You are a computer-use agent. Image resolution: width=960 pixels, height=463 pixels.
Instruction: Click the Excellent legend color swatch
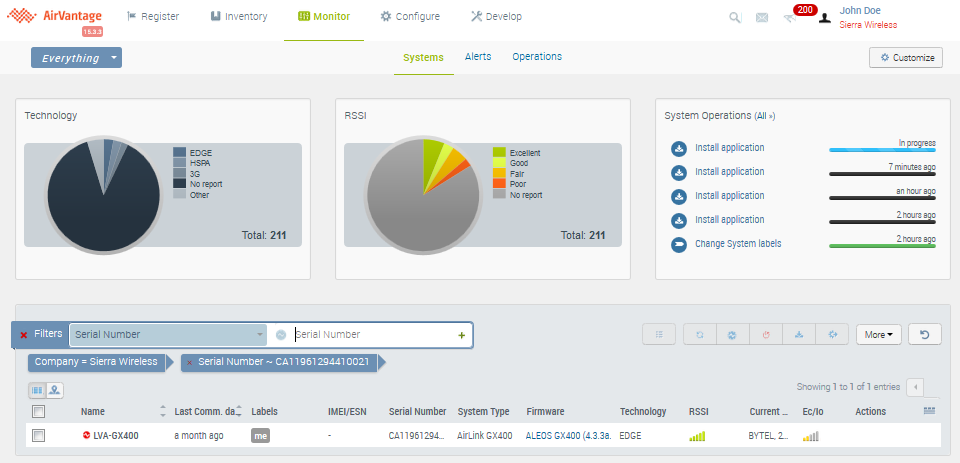tap(499, 152)
